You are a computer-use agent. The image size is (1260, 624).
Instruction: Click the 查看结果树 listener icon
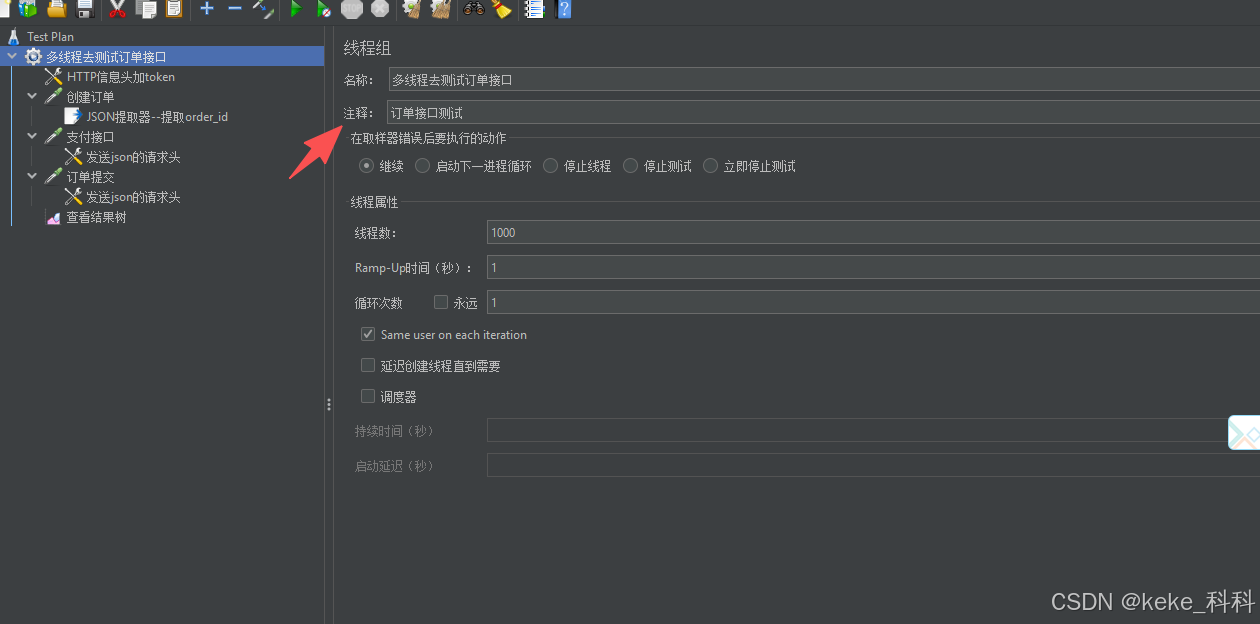tap(54, 218)
